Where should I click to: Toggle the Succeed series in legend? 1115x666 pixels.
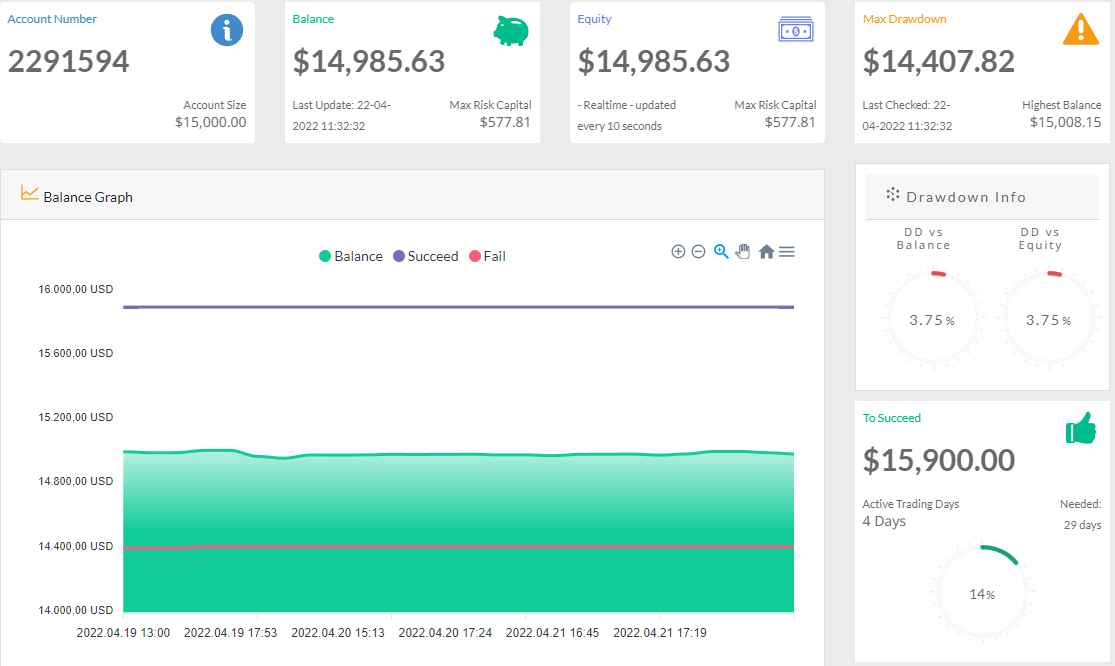[426, 256]
